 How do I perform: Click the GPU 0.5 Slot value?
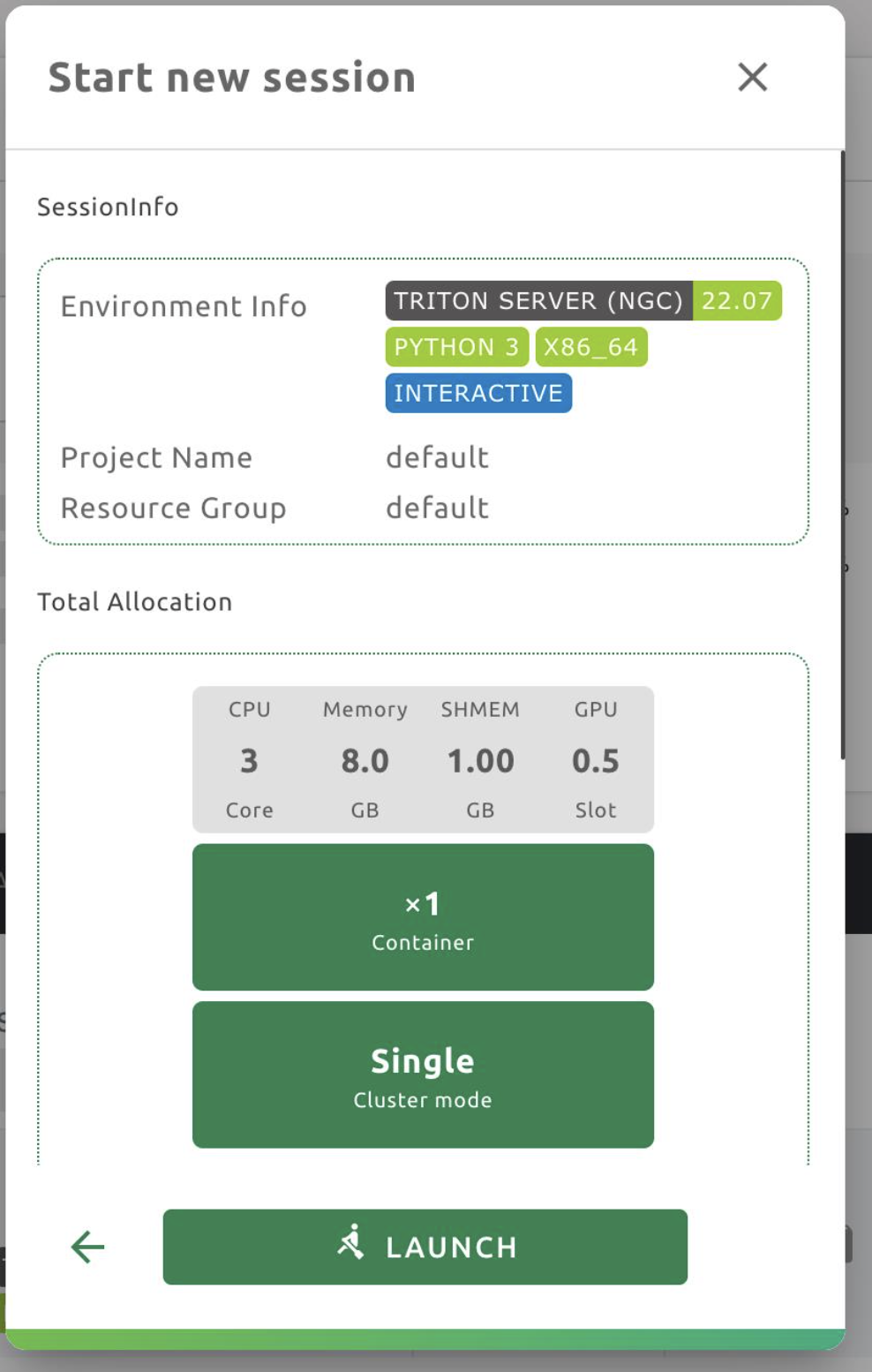[x=597, y=760]
